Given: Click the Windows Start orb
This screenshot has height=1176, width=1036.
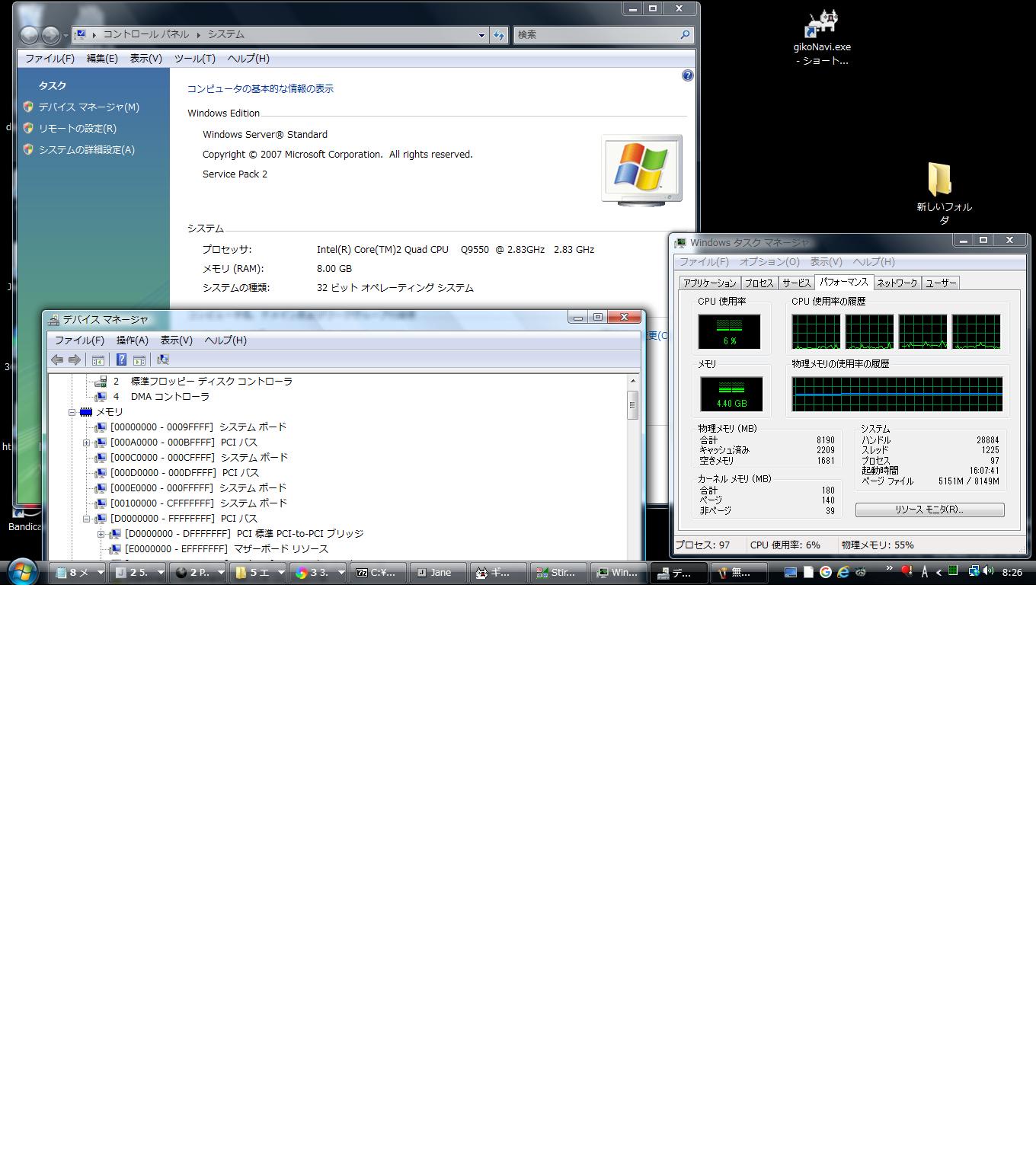Looking at the screenshot, I should coord(22,572).
